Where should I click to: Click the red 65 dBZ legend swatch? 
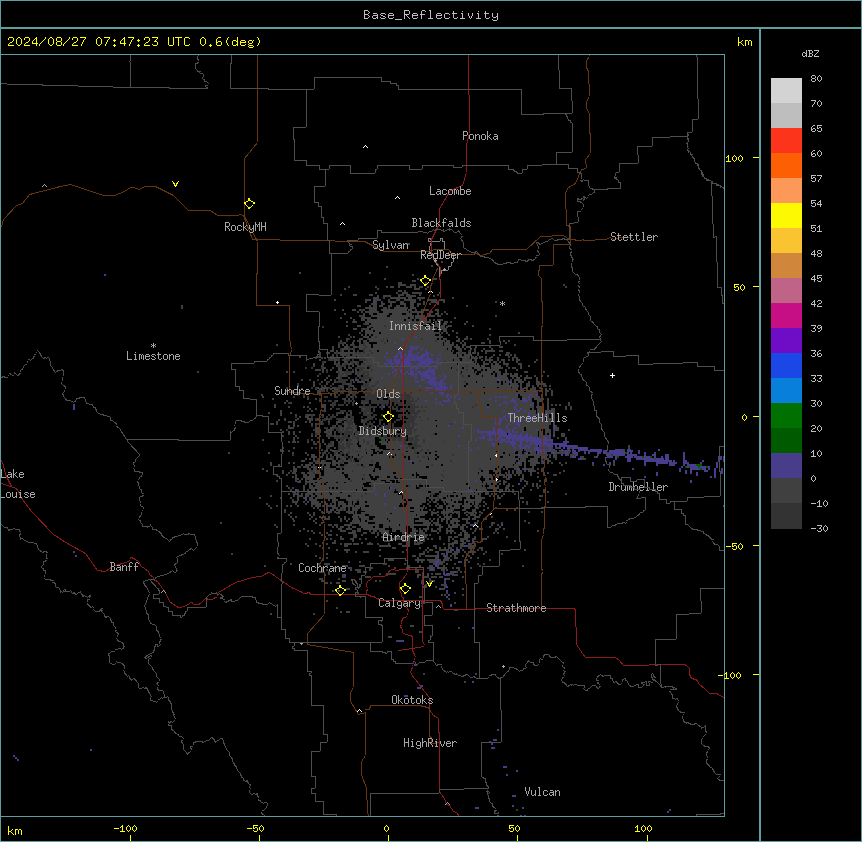786,140
